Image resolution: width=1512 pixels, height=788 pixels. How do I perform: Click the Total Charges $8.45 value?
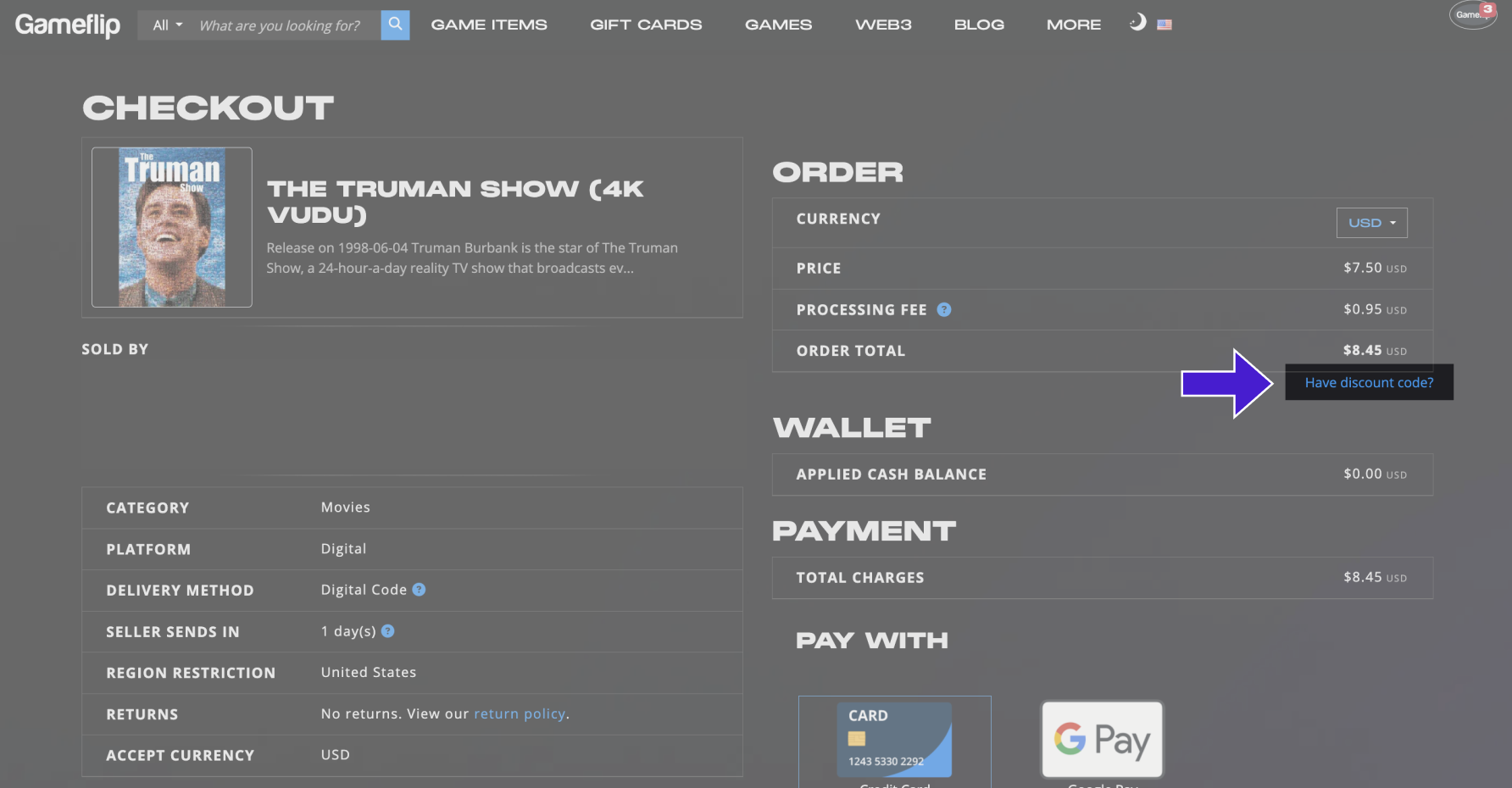pos(1375,577)
